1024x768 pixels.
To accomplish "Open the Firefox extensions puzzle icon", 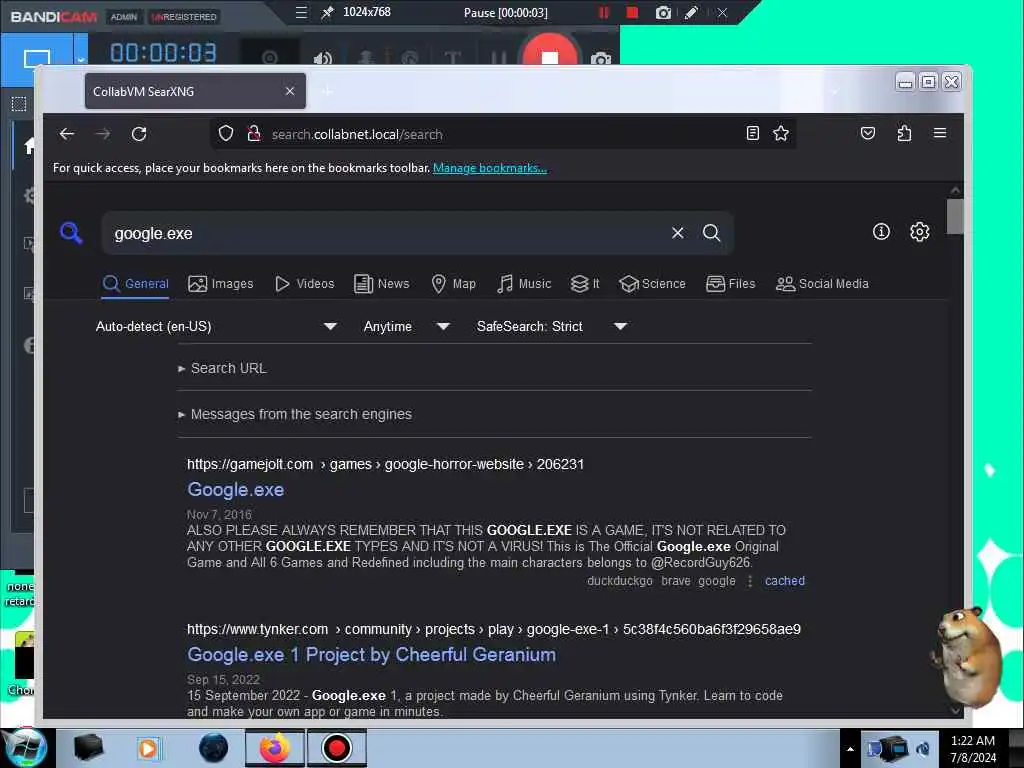I will point(904,134).
